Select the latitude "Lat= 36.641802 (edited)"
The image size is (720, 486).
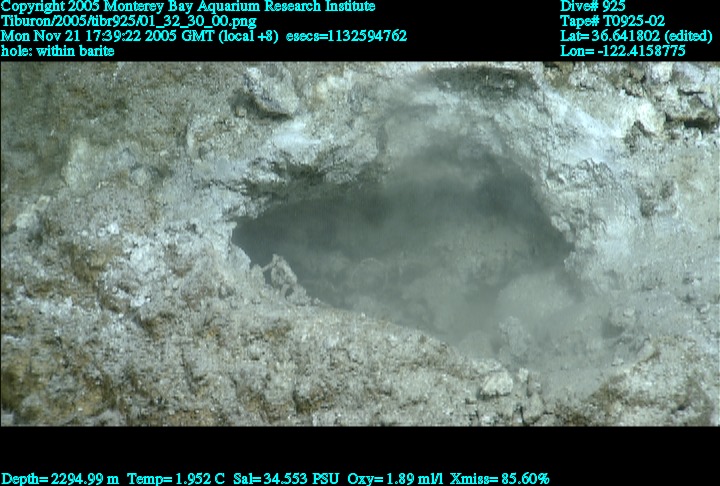click(636, 36)
